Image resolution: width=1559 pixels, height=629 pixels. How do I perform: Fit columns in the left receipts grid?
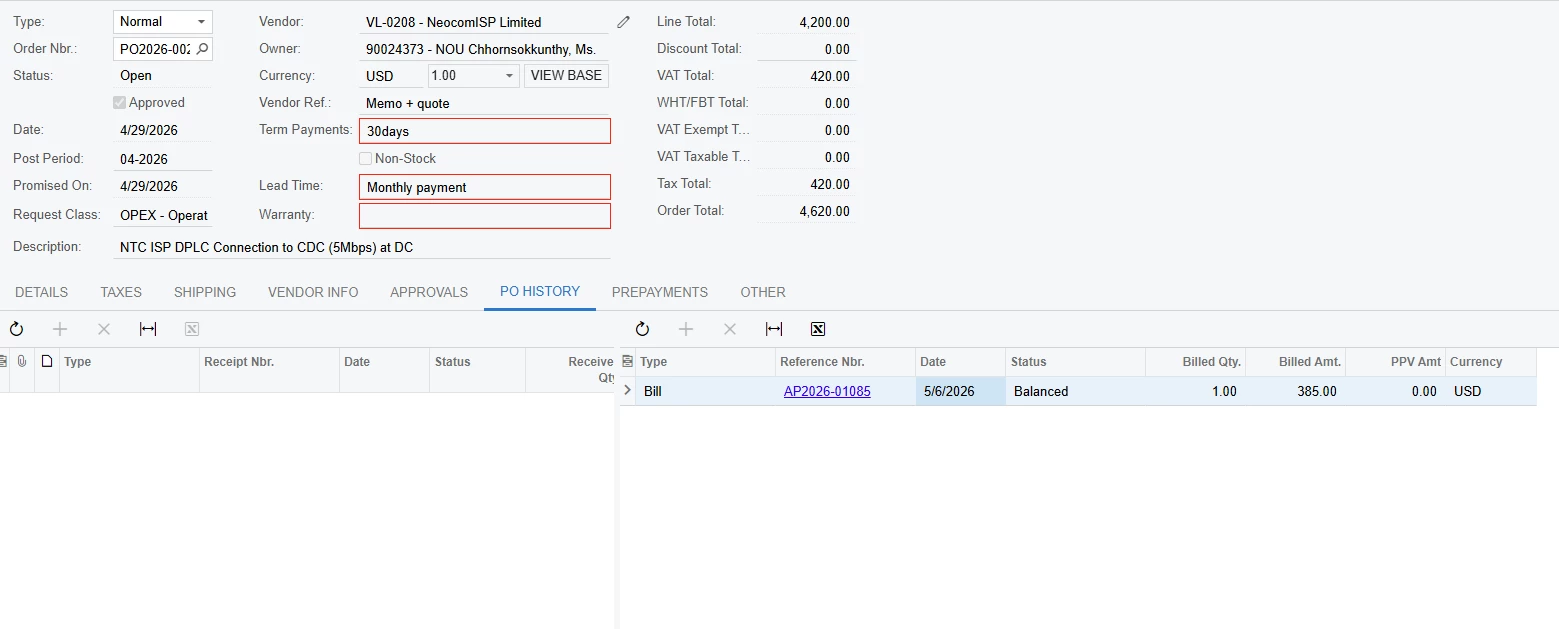[148, 329]
